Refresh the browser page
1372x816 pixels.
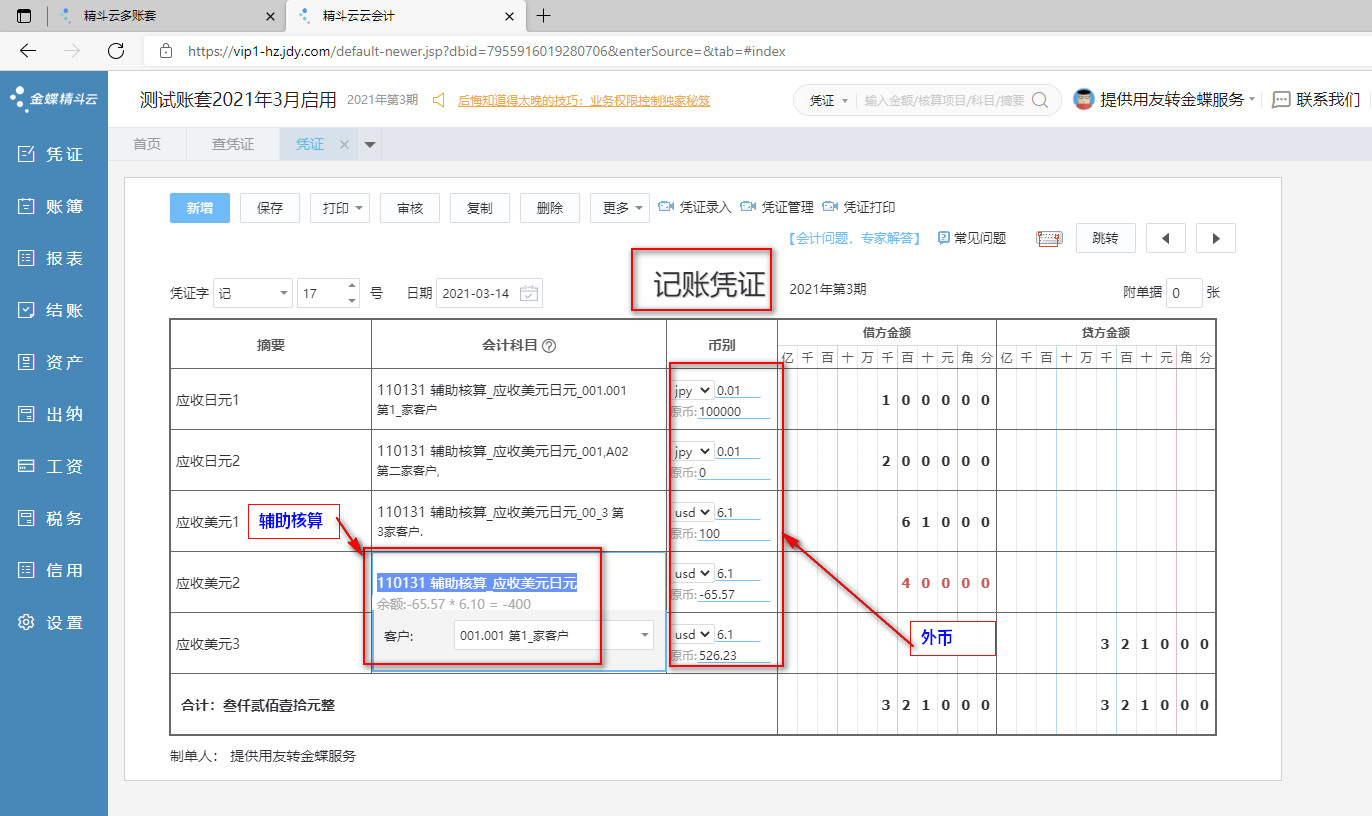(x=116, y=51)
